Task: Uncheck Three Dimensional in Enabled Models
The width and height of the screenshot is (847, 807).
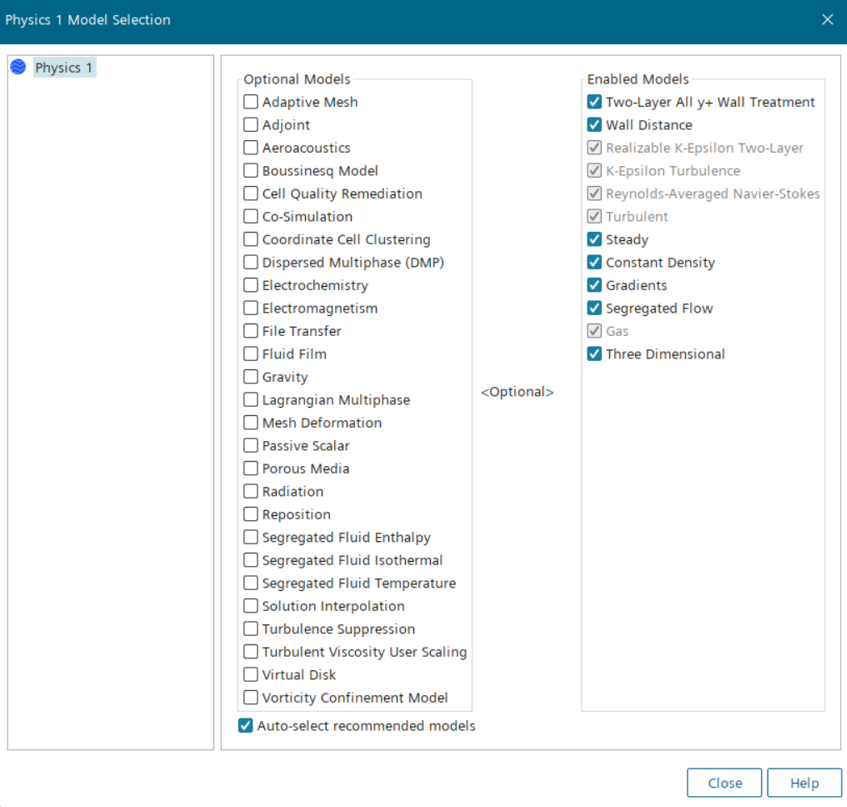Action: click(x=595, y=354)
